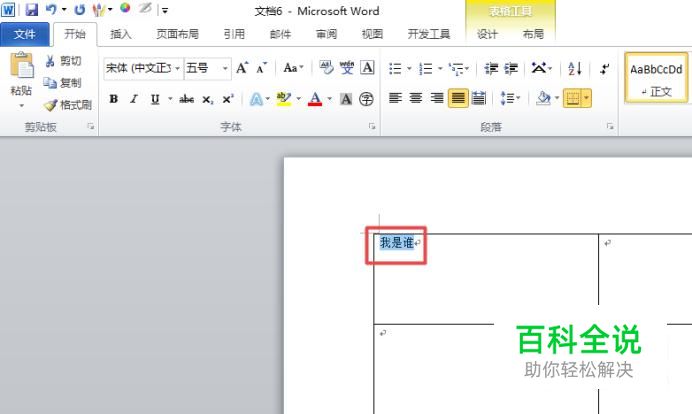Screen dimensions: 692x414
Task: Center the text alignment
Action: click(x=416, y=98)
